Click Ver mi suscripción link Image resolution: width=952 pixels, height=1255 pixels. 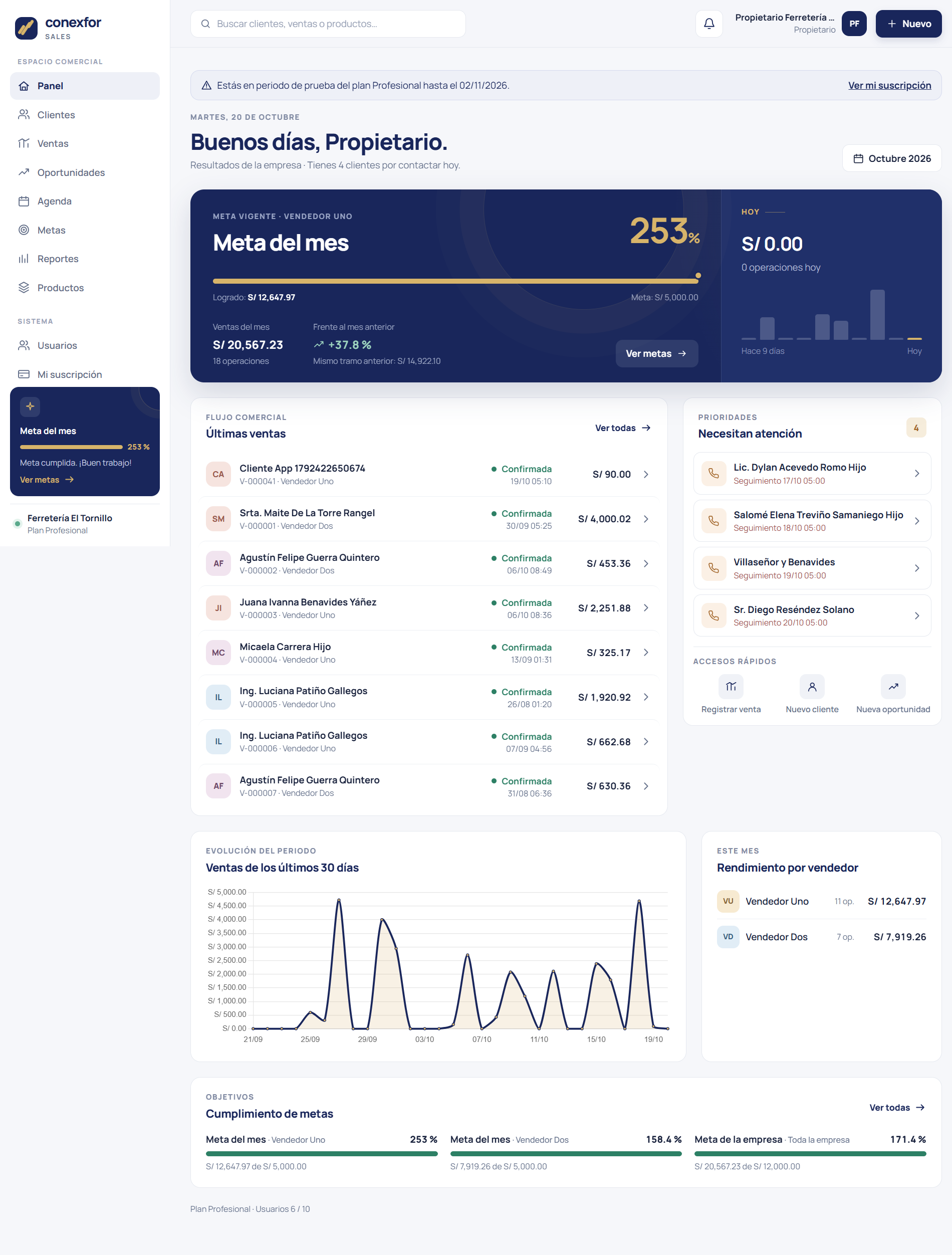click(889, 86)
